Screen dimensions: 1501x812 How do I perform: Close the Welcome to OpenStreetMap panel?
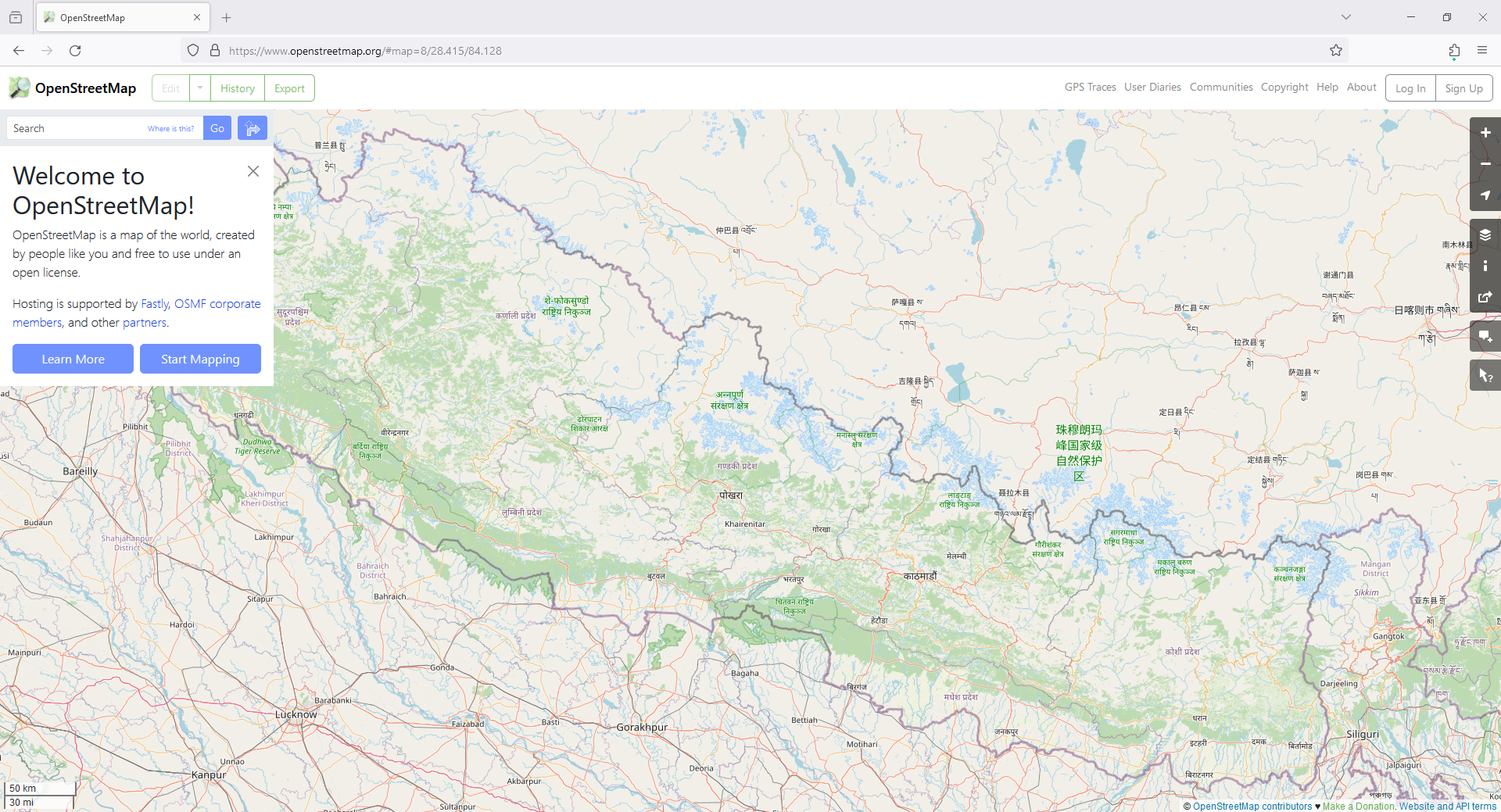tap(253, 171)
